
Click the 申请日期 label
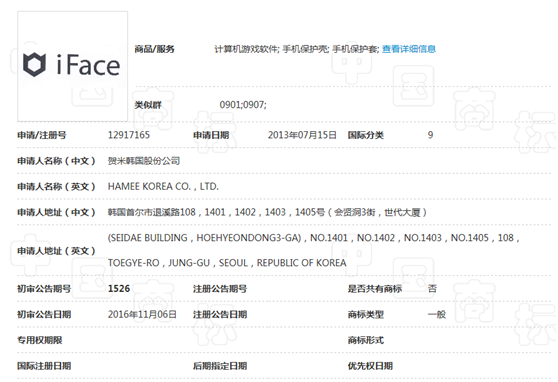point(211,135)
